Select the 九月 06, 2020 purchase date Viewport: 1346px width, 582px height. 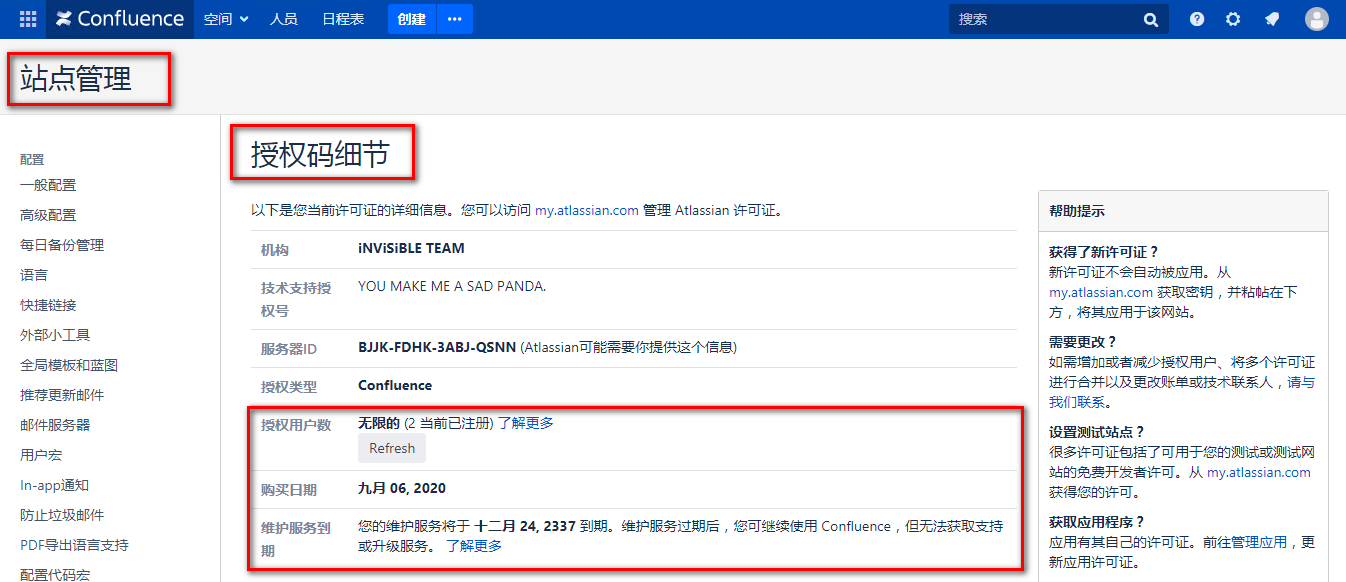coord(402,489)
